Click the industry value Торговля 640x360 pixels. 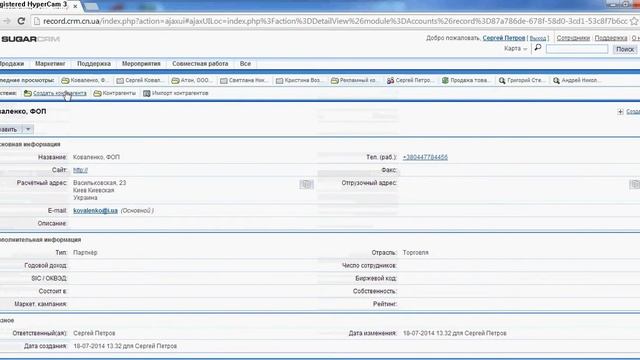coord(416,253)
